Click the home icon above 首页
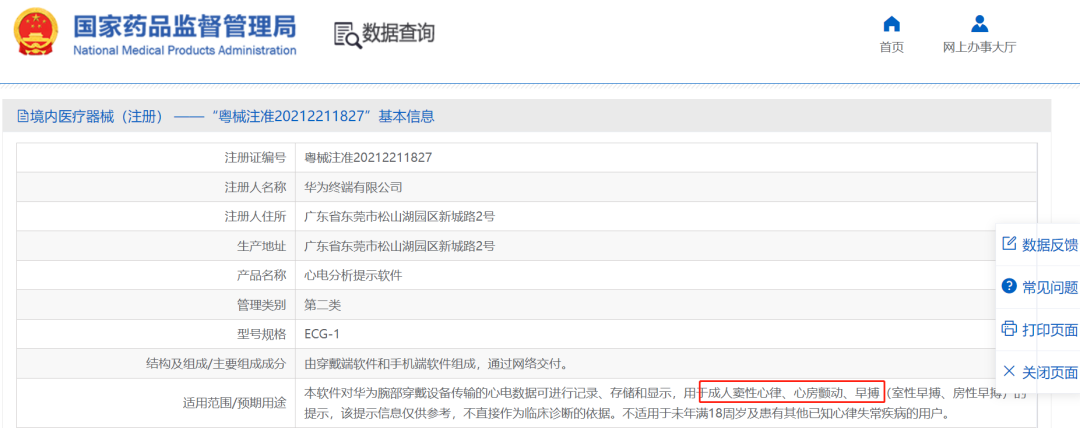1080x428 pixels. pos(891,23)
